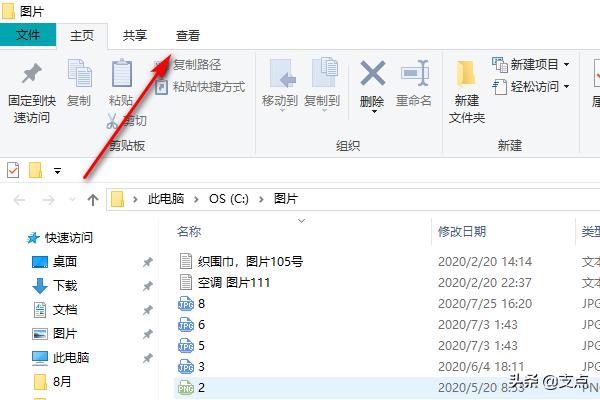The width and height of the screenshot is (600, 400).
Task: Switch to the 查看 ribbon tab
Action: (188, 36)
